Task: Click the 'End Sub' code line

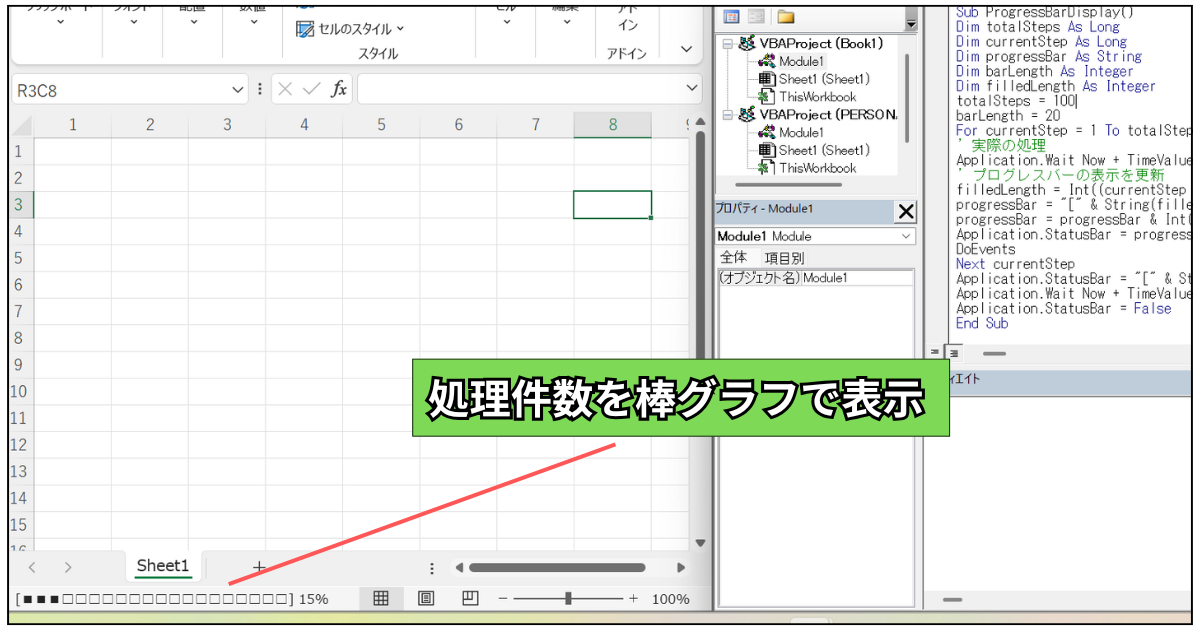Action: (982, 323)
